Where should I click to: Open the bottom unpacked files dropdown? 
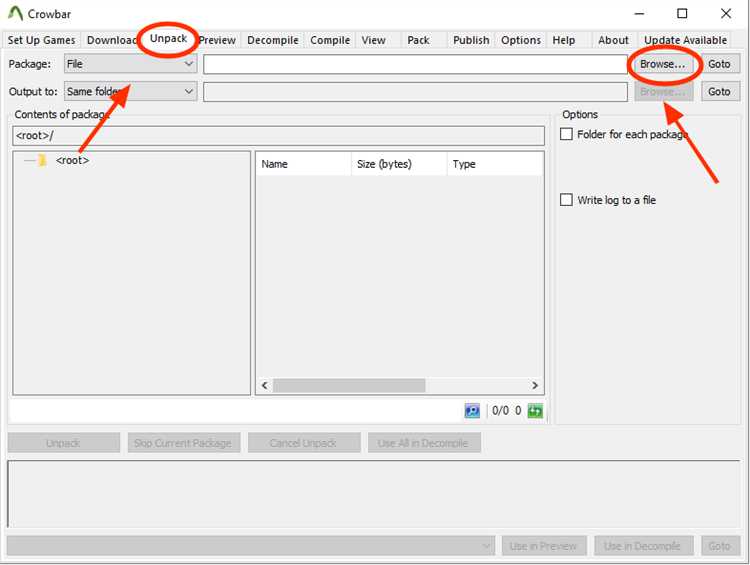pyautogui.click(x=251, y=546)
